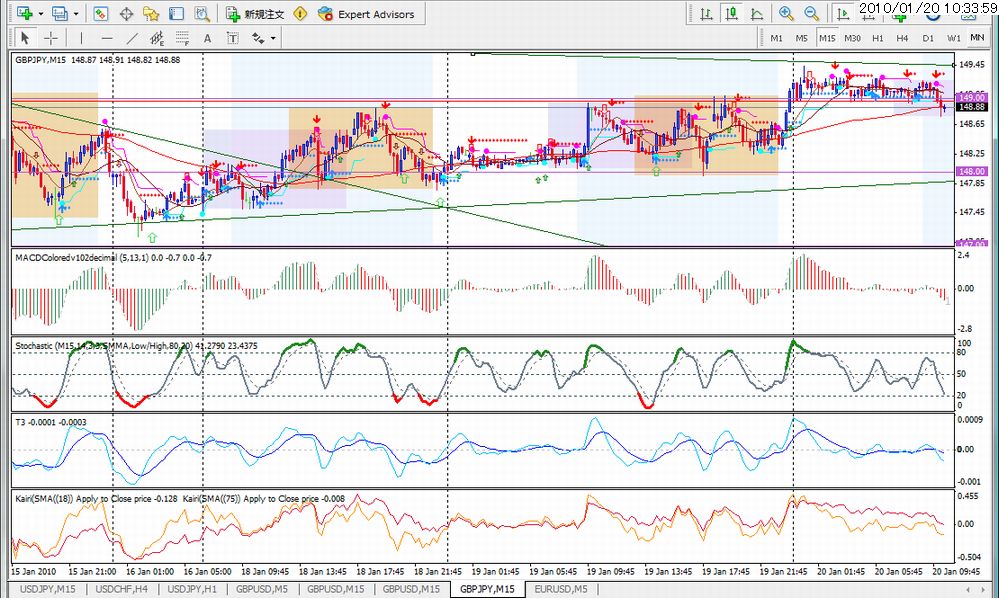Select the M5 timeframe
This screenshot has height=598, width=999.
click(801, 38)
